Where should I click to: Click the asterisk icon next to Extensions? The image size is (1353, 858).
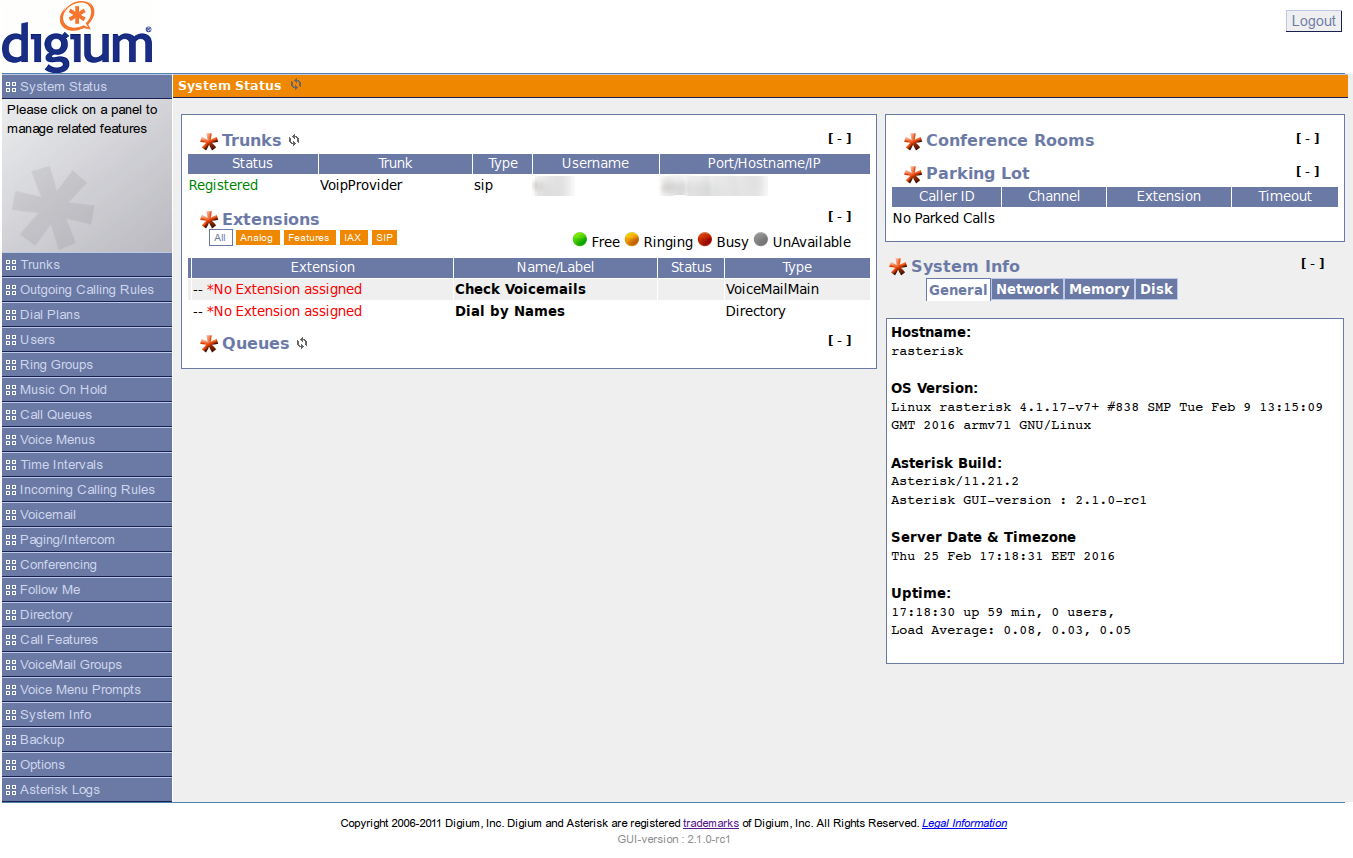point(209,220)
